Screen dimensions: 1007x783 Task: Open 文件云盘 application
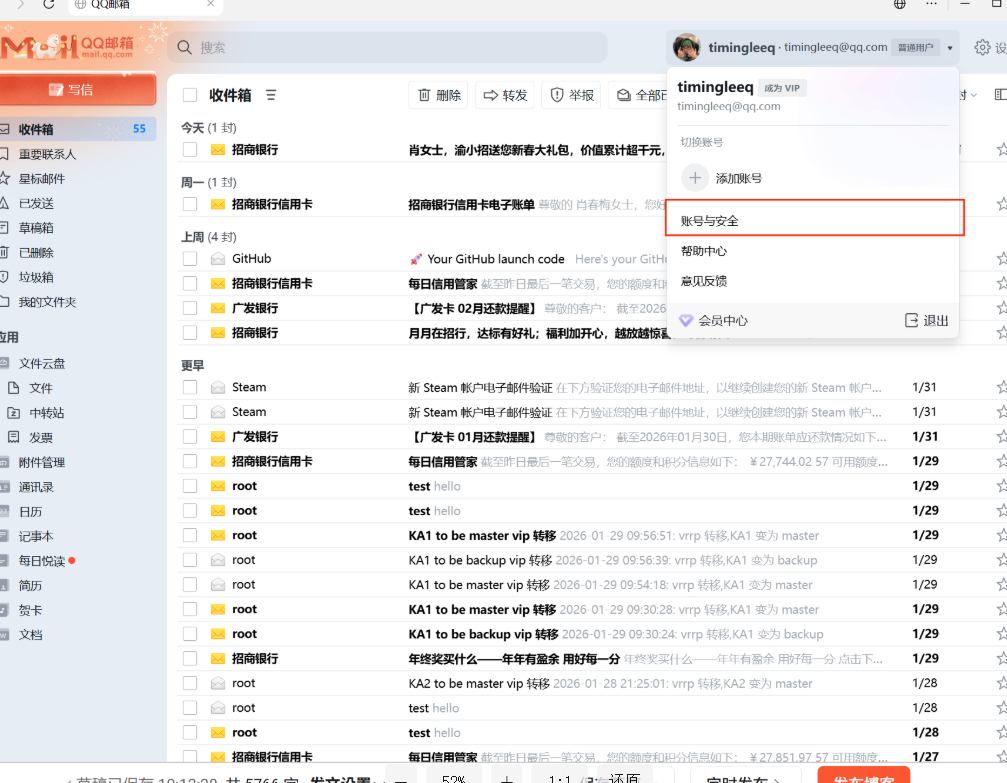tap(42, 364)
